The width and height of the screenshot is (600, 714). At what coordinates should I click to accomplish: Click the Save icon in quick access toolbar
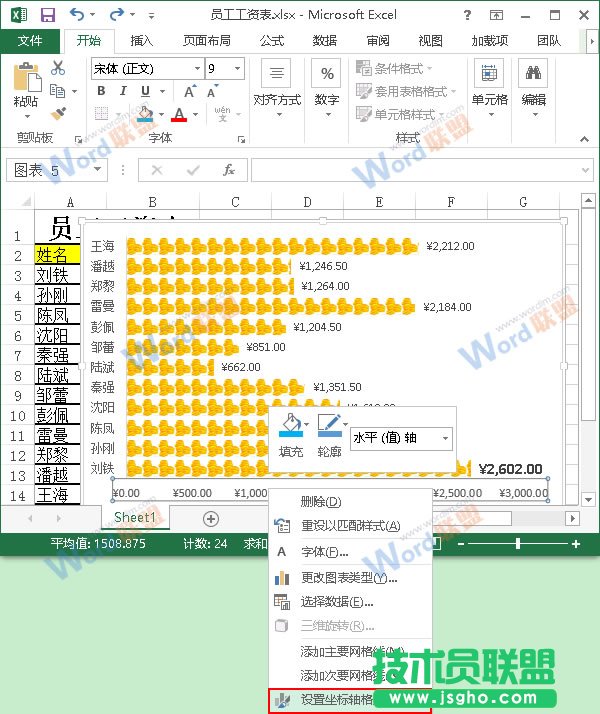coord(48,15)
